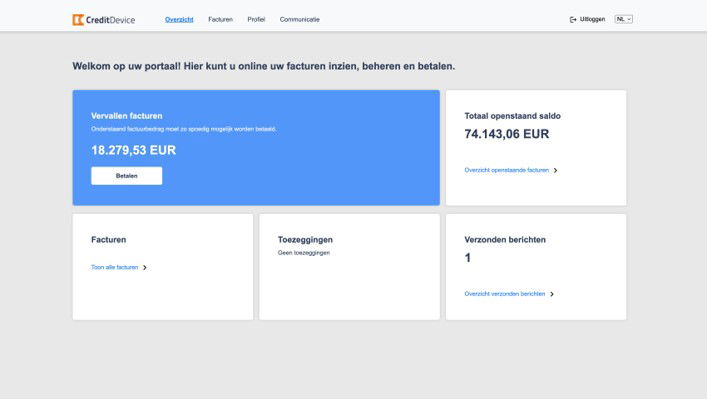Go to the Facturen menu item
Image resolution: width=707 pixels, height=399 pixels.
pos(220,19)
